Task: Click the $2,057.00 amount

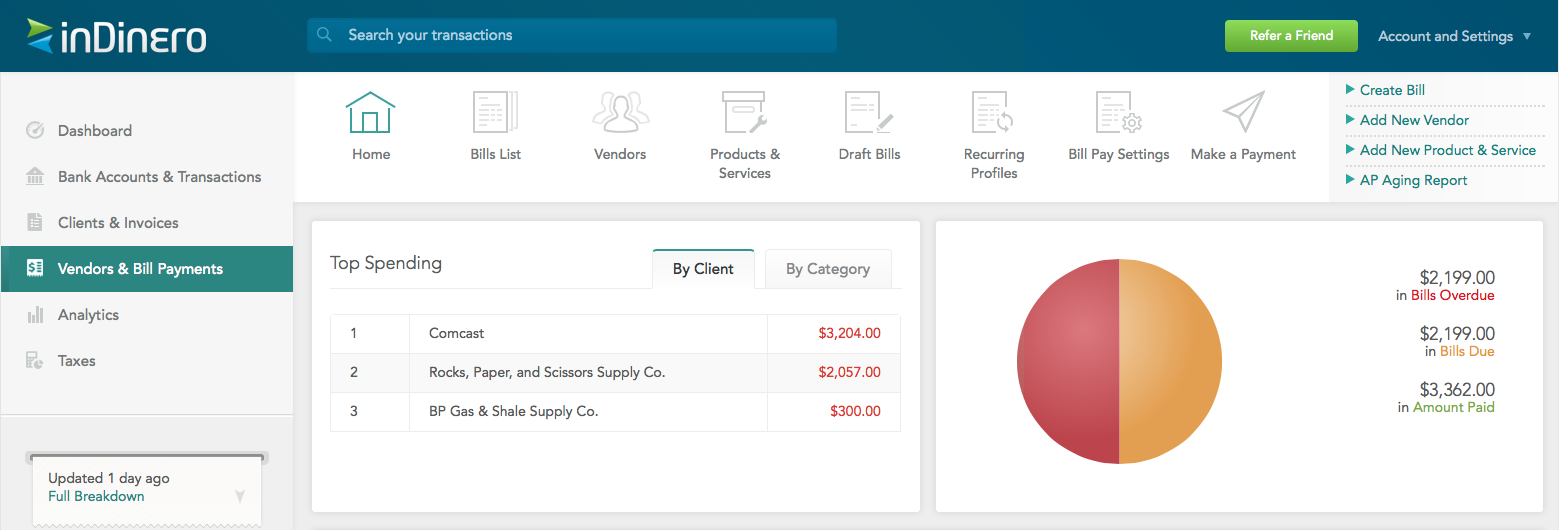Action: (849, 372)
